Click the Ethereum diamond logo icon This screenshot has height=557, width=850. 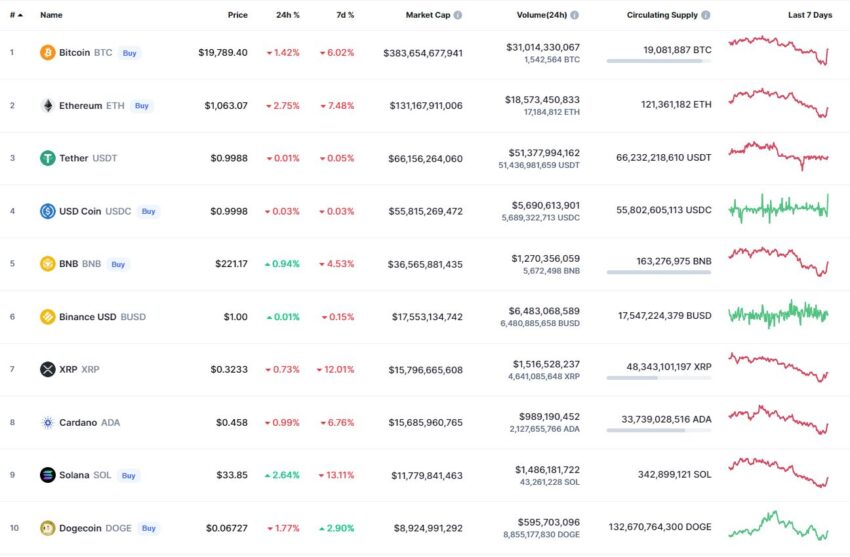(x=48, y=106)
